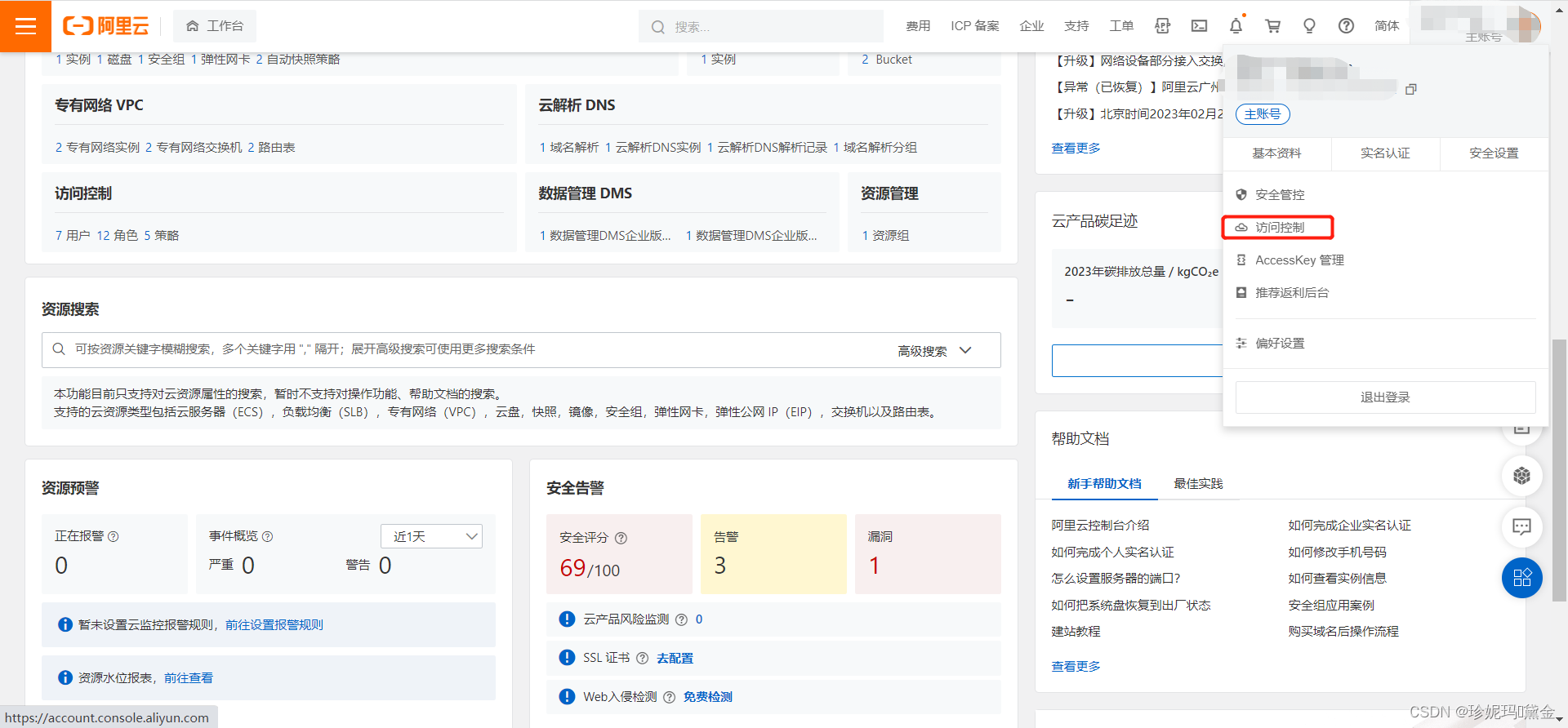
Task: Click help icon beside SSL 证书
Action: [642, 659]
